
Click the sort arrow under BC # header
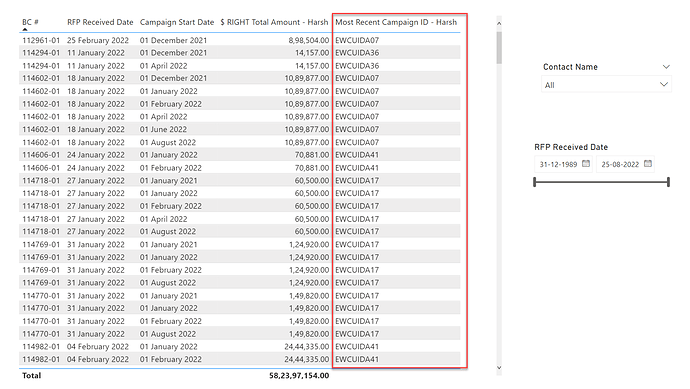pyautogui.click(x=25, y=29)
